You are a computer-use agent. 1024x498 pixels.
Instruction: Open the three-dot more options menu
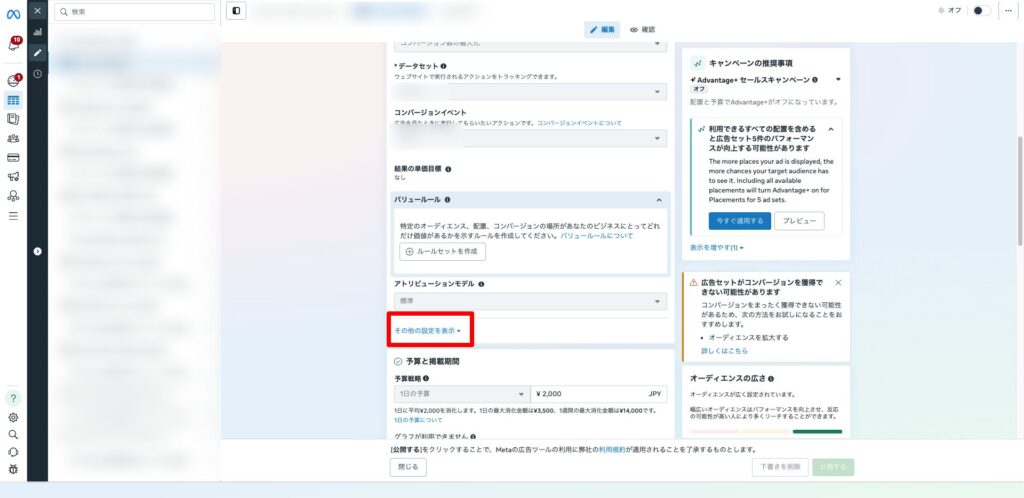tap(1008, 10)
